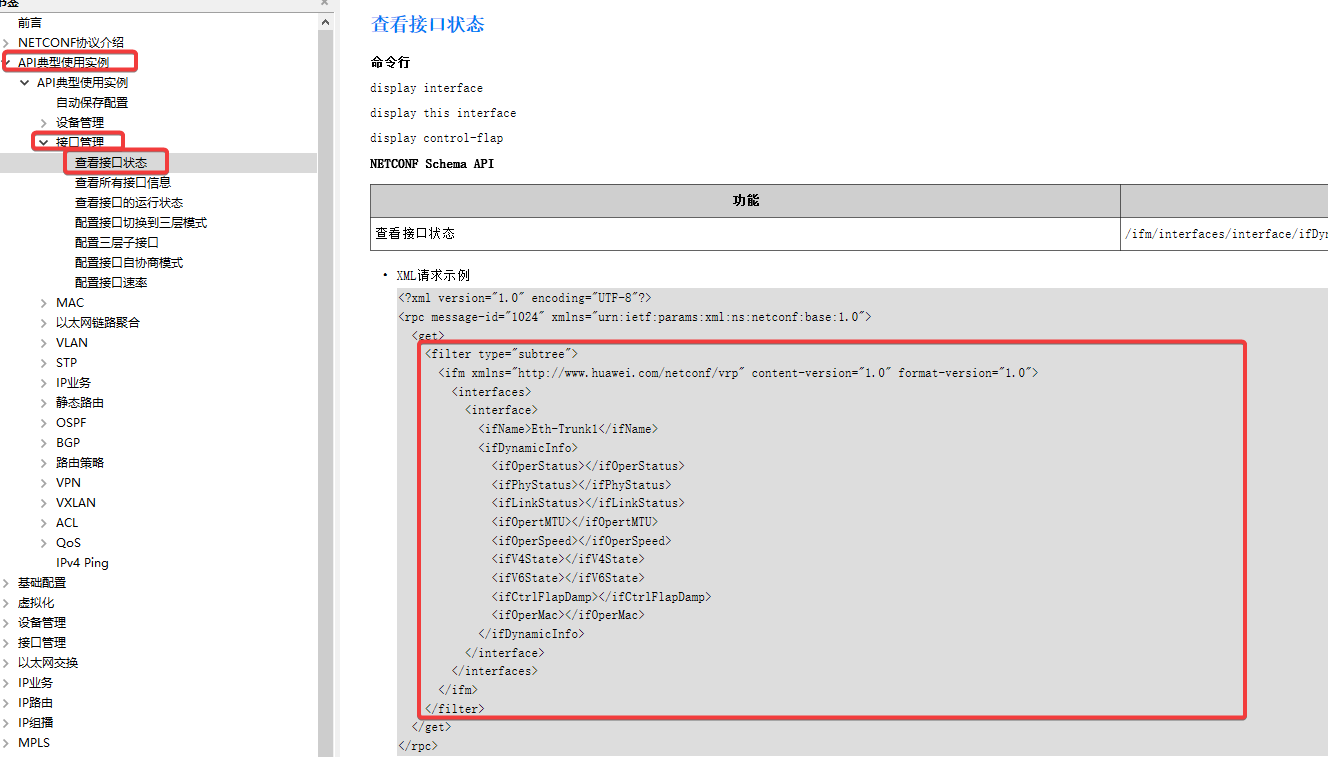
Task: Expand 设备管理 chapter below 虚拟化
Action: [6, 623]
